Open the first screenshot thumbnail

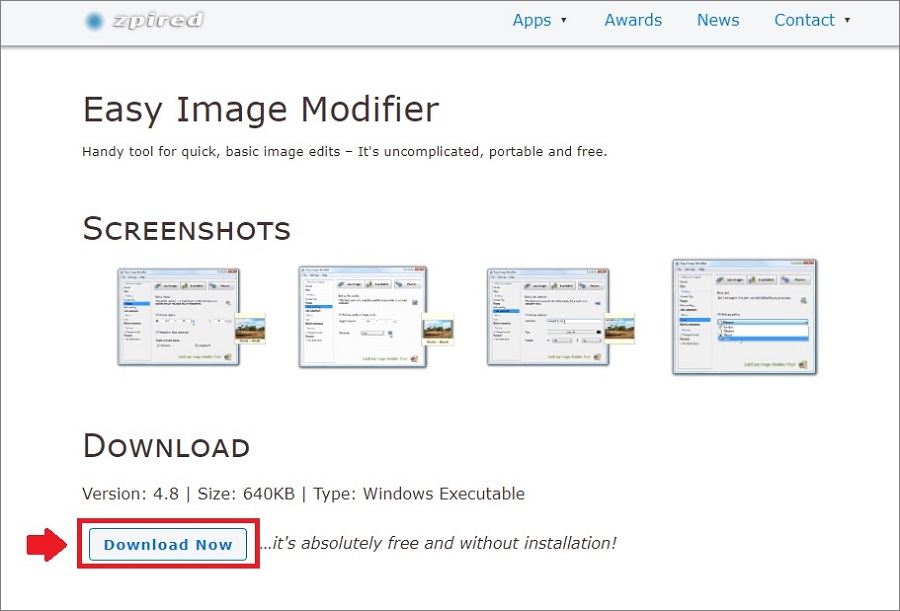coord(191,316)
